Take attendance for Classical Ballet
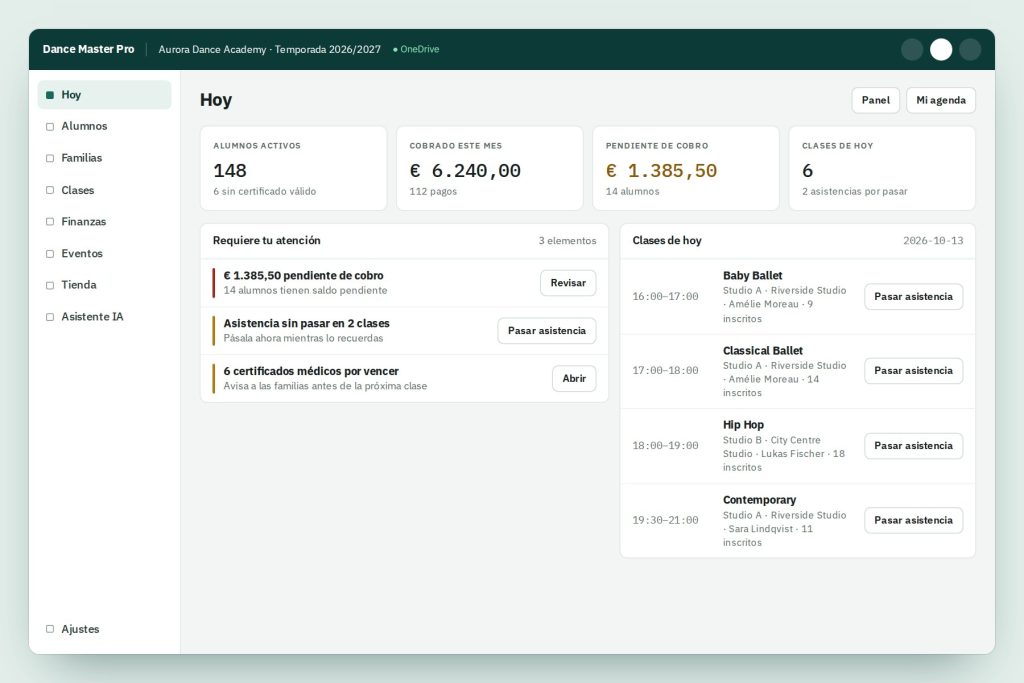 [914, 370]
